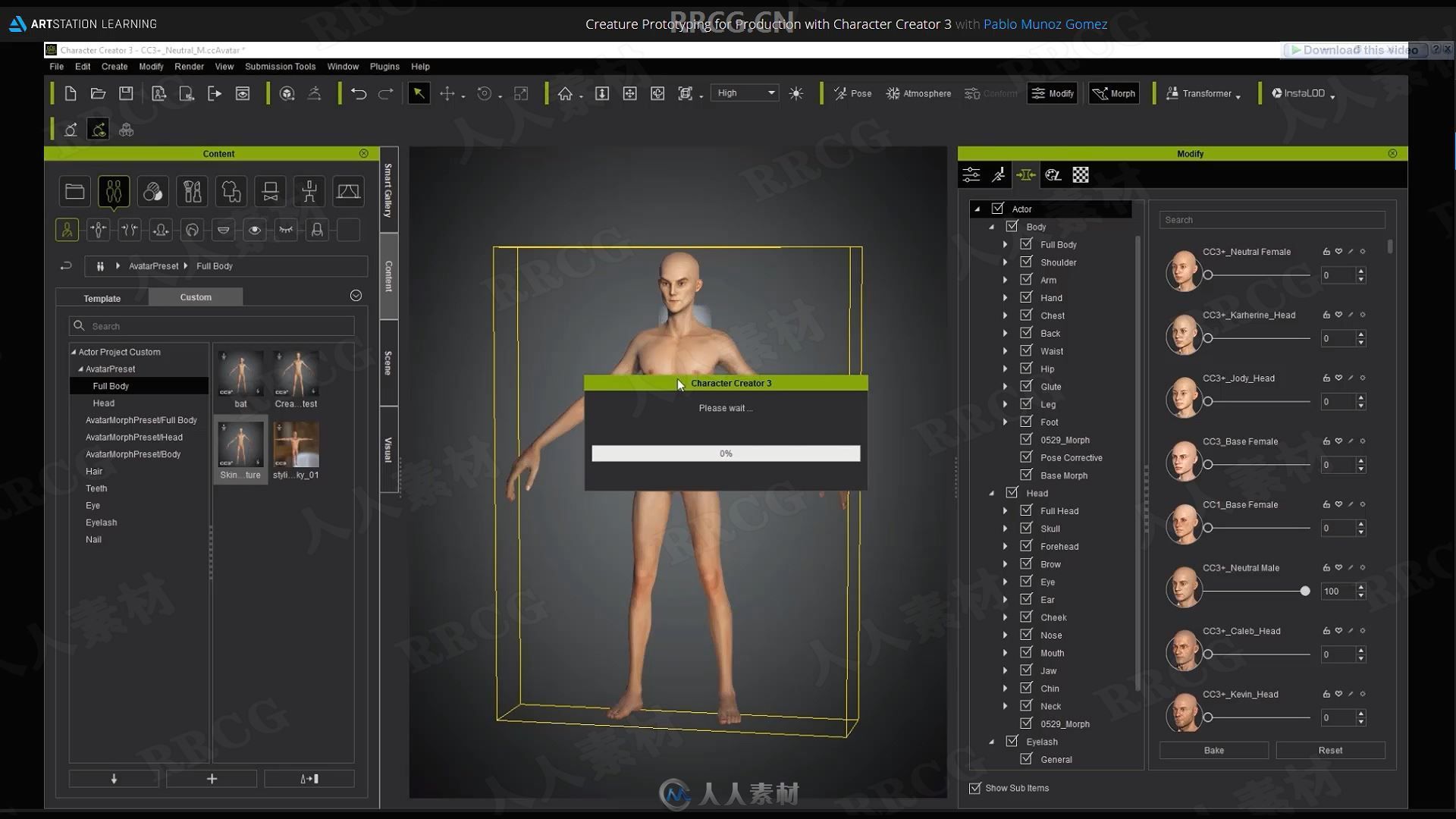Click the Redo arrow in toolbar
The image size is (1456, 819).
pos(386,93)
